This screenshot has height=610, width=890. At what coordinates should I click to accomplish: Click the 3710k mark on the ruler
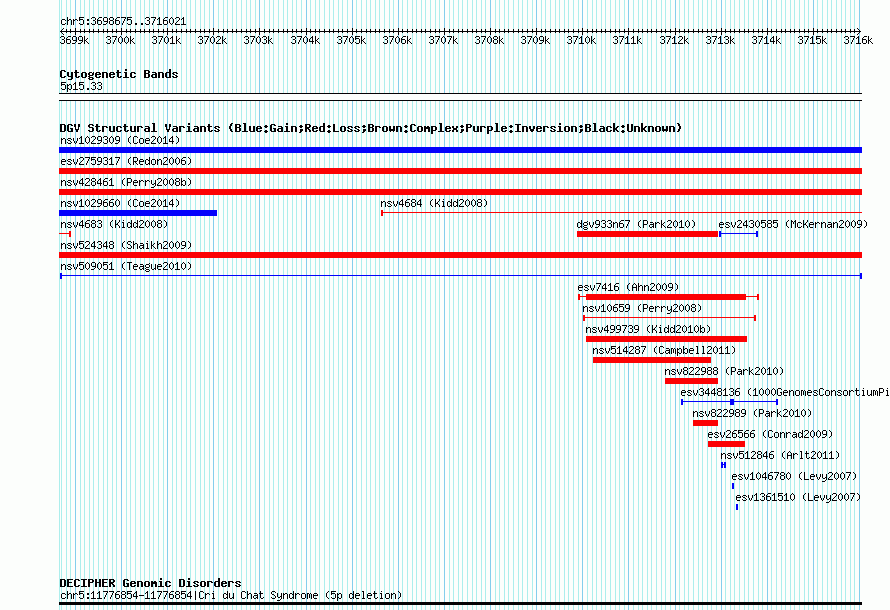[581, 40]
